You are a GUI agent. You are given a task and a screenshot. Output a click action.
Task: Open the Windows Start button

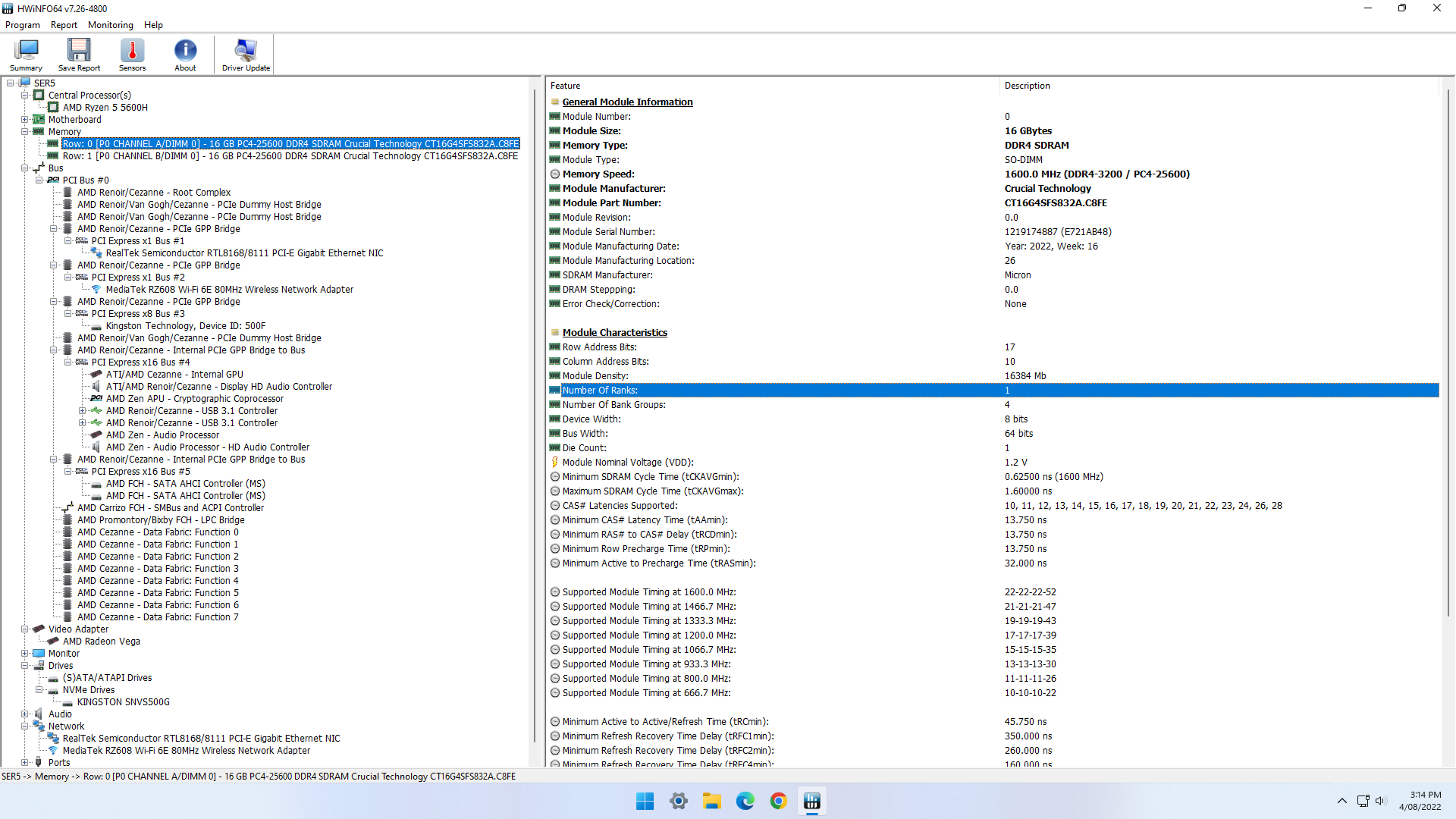(645, 801)
